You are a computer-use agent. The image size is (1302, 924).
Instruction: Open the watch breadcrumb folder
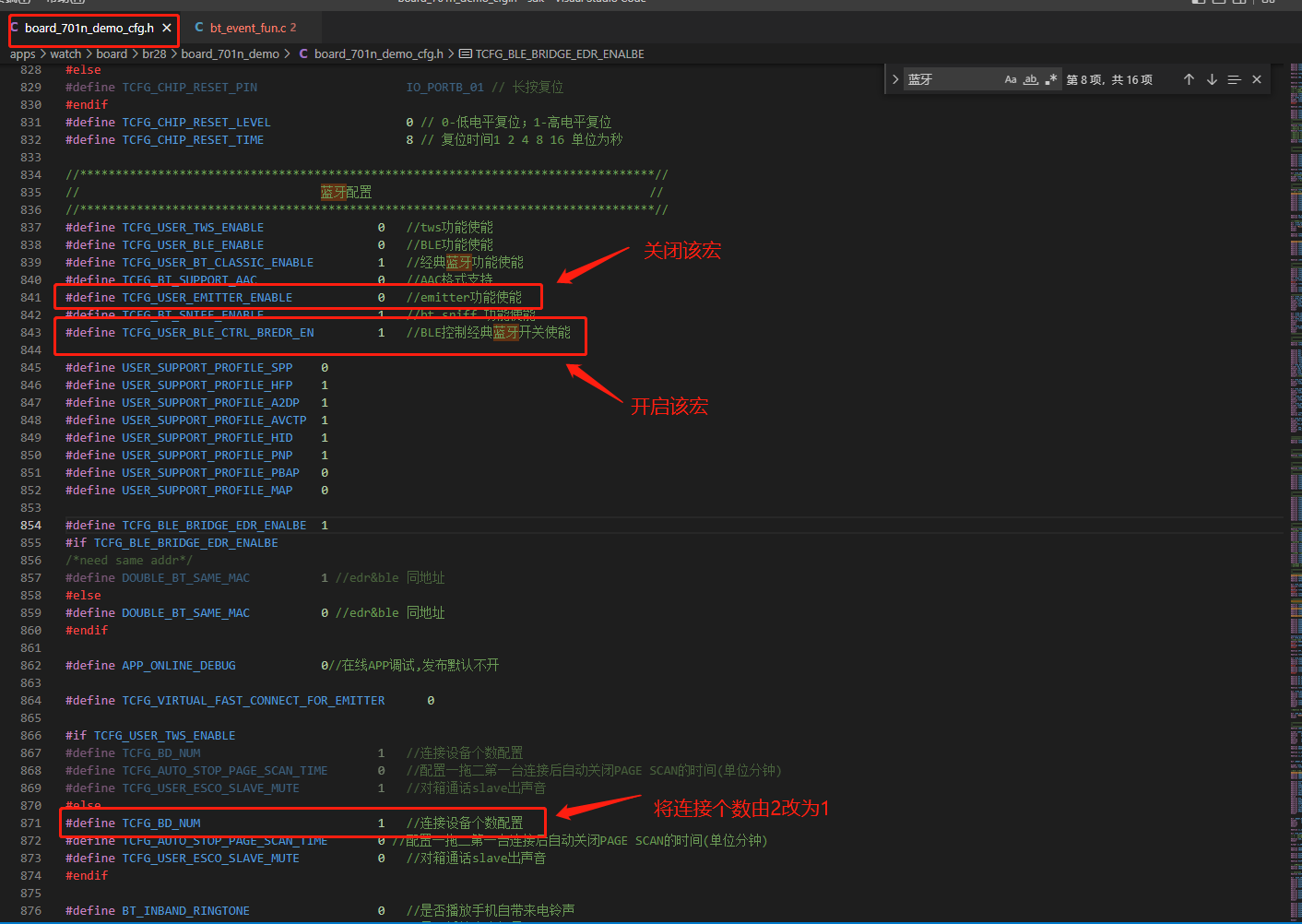click(65, 53)
